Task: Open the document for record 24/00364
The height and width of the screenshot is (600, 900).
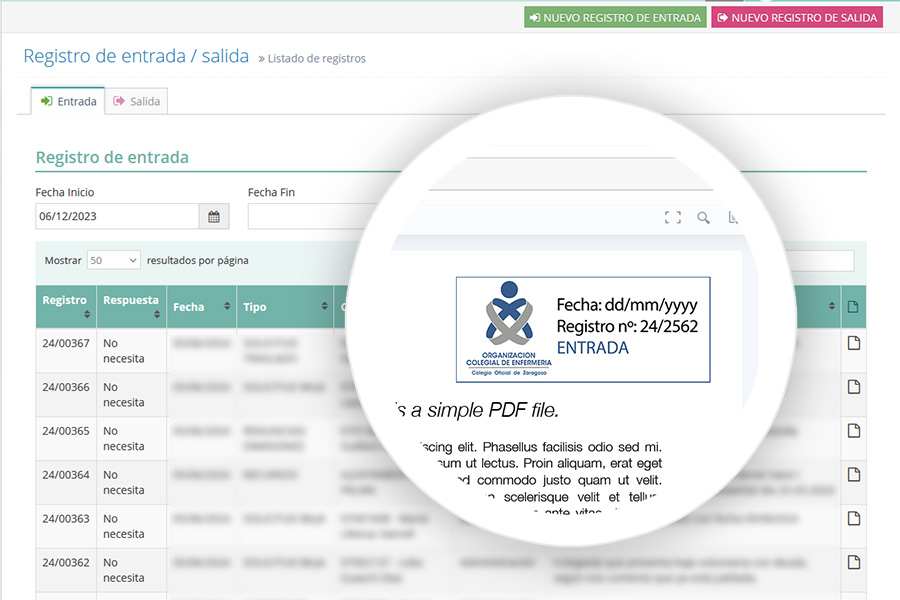Action: coord(854,474)
